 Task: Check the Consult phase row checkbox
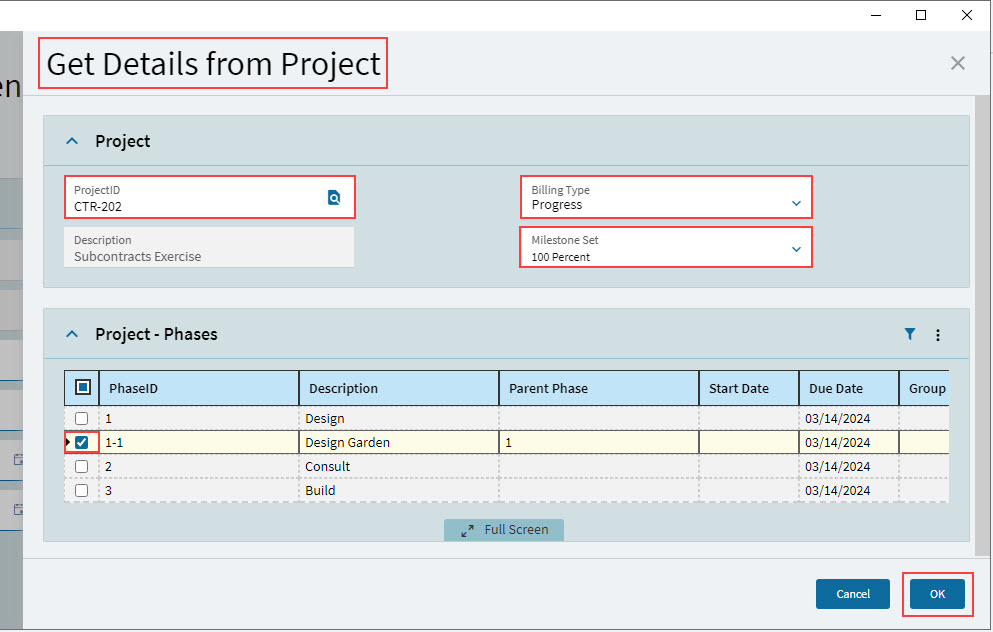point(81,466)
